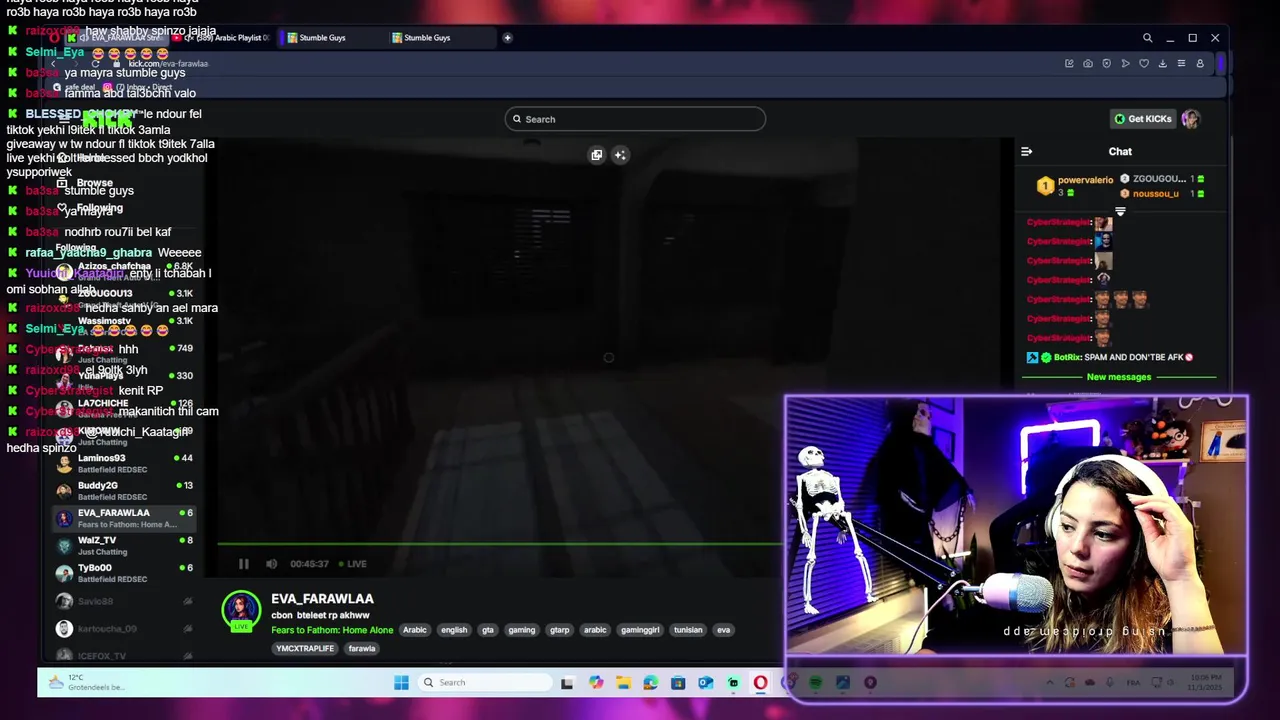Open EVA_FARAWLAA channel in sidebar
Viewport: 1280px width, 720px height.
click(124, 518)
